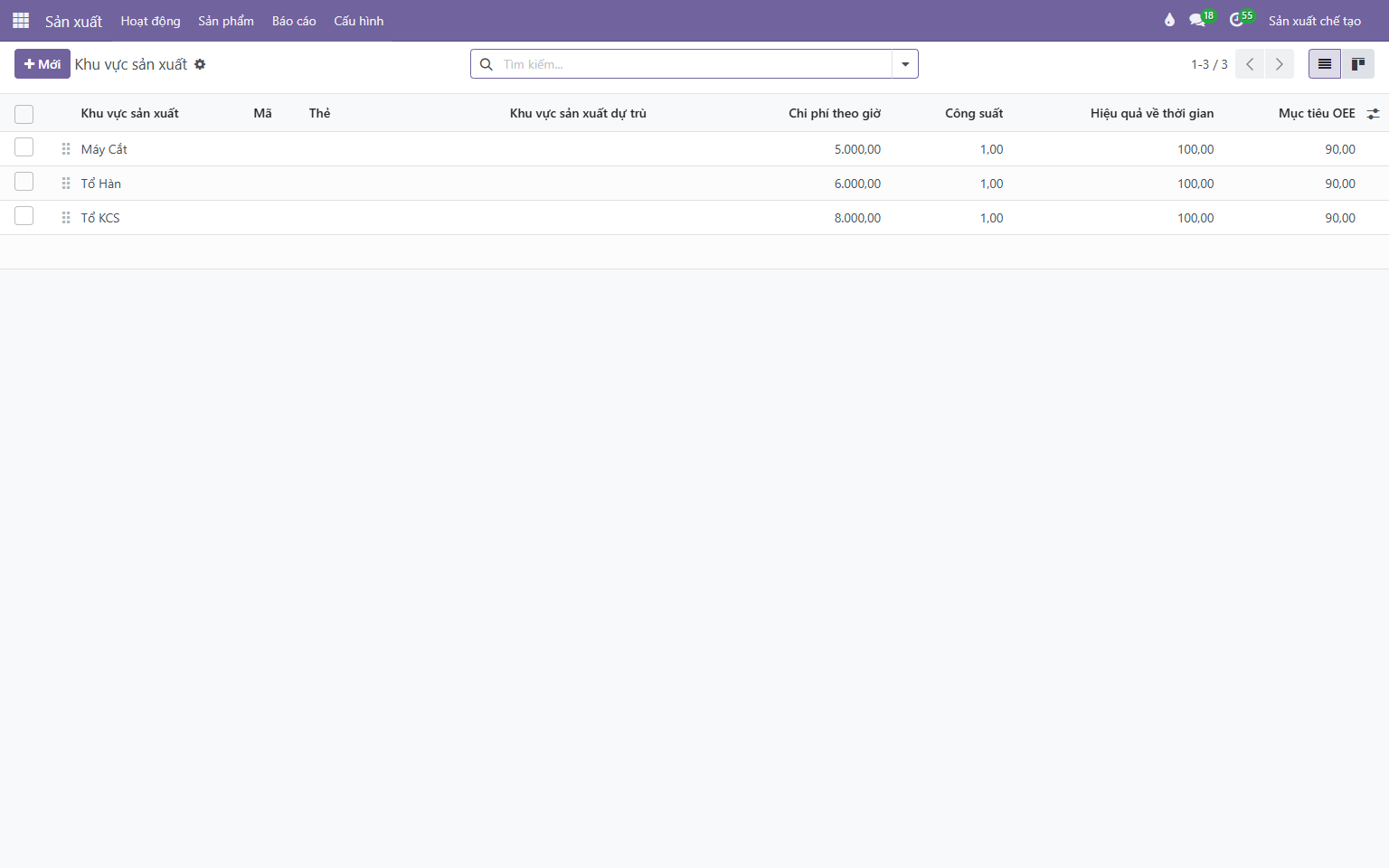Go to the next page arrow
Viewport: 1389px width, 868px height.
1279,64
